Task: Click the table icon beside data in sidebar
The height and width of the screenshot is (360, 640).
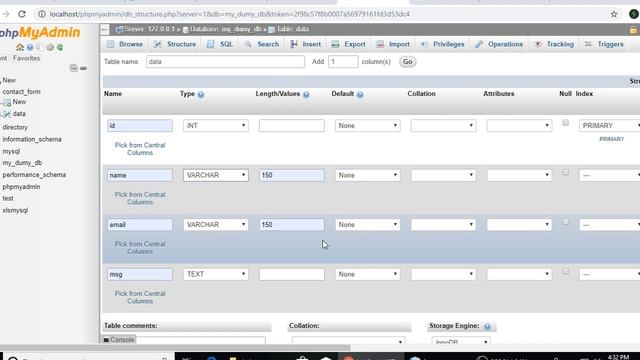Action: coord(7,114)
